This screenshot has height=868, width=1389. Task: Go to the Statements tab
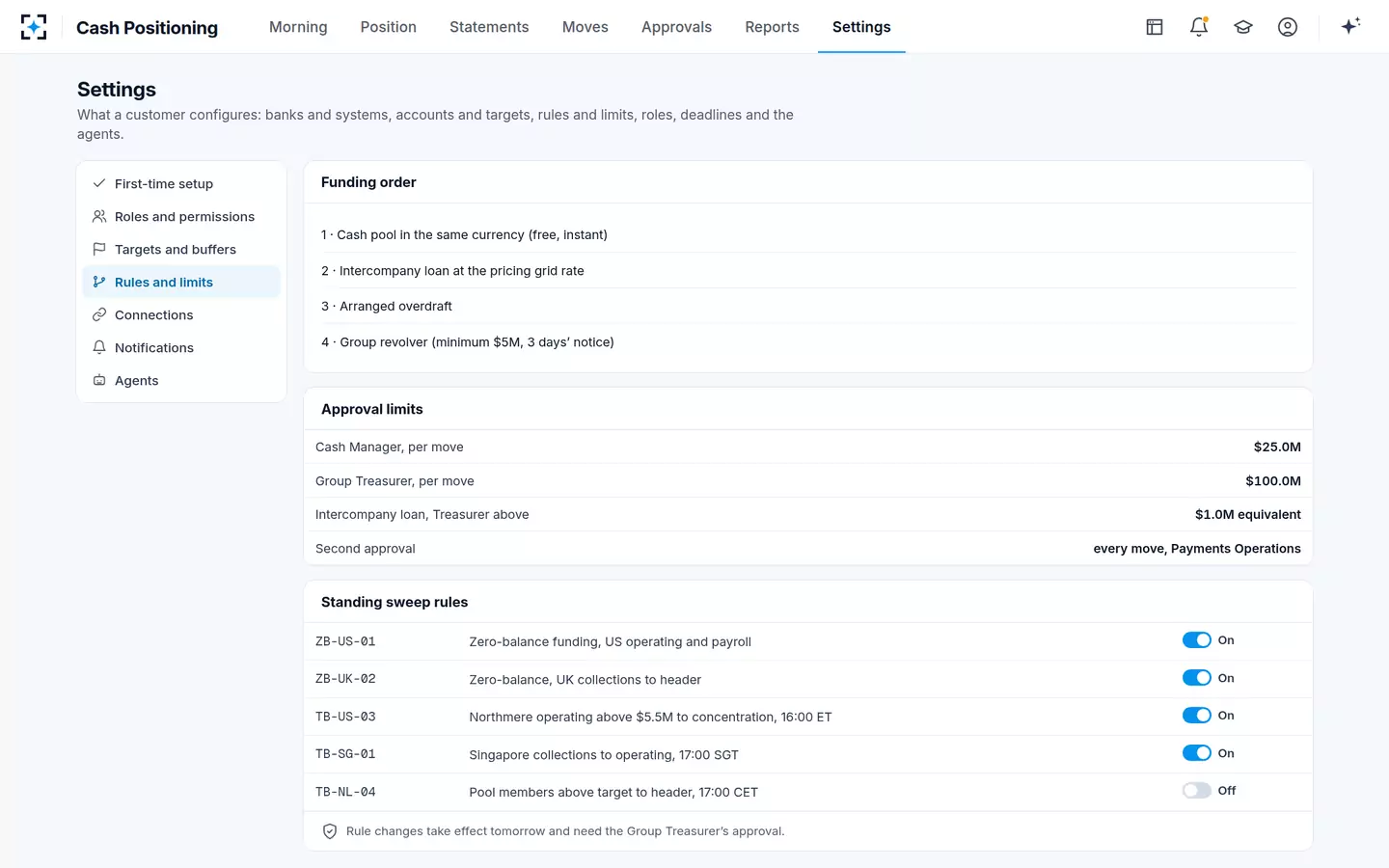[489, 27]
